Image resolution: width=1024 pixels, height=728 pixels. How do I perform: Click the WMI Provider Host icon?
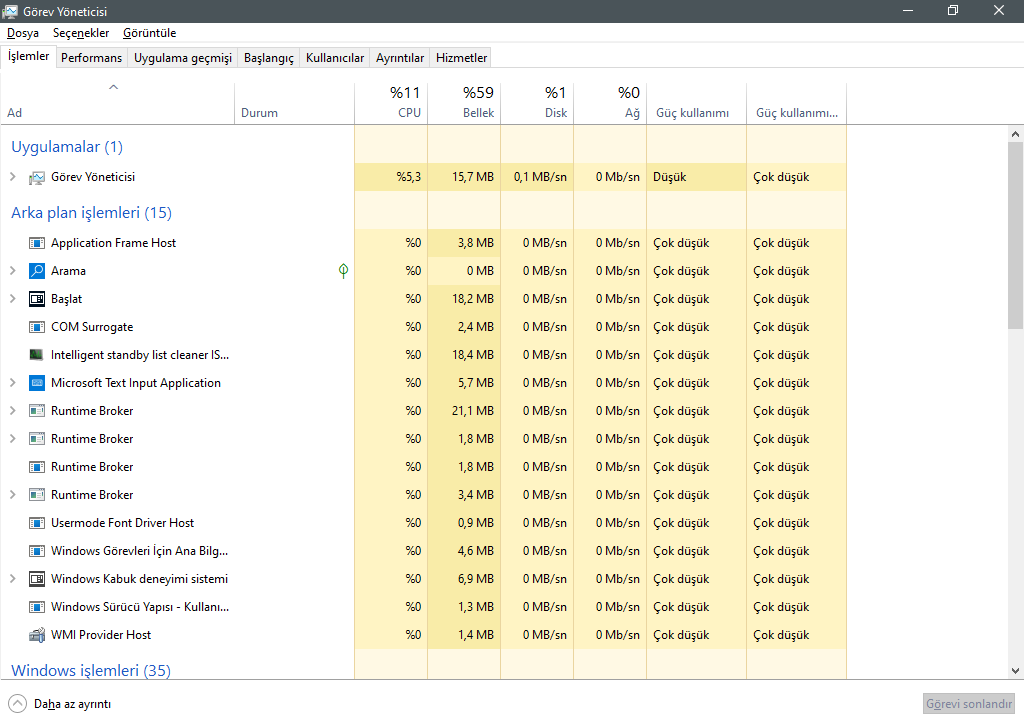coord(37,635)
